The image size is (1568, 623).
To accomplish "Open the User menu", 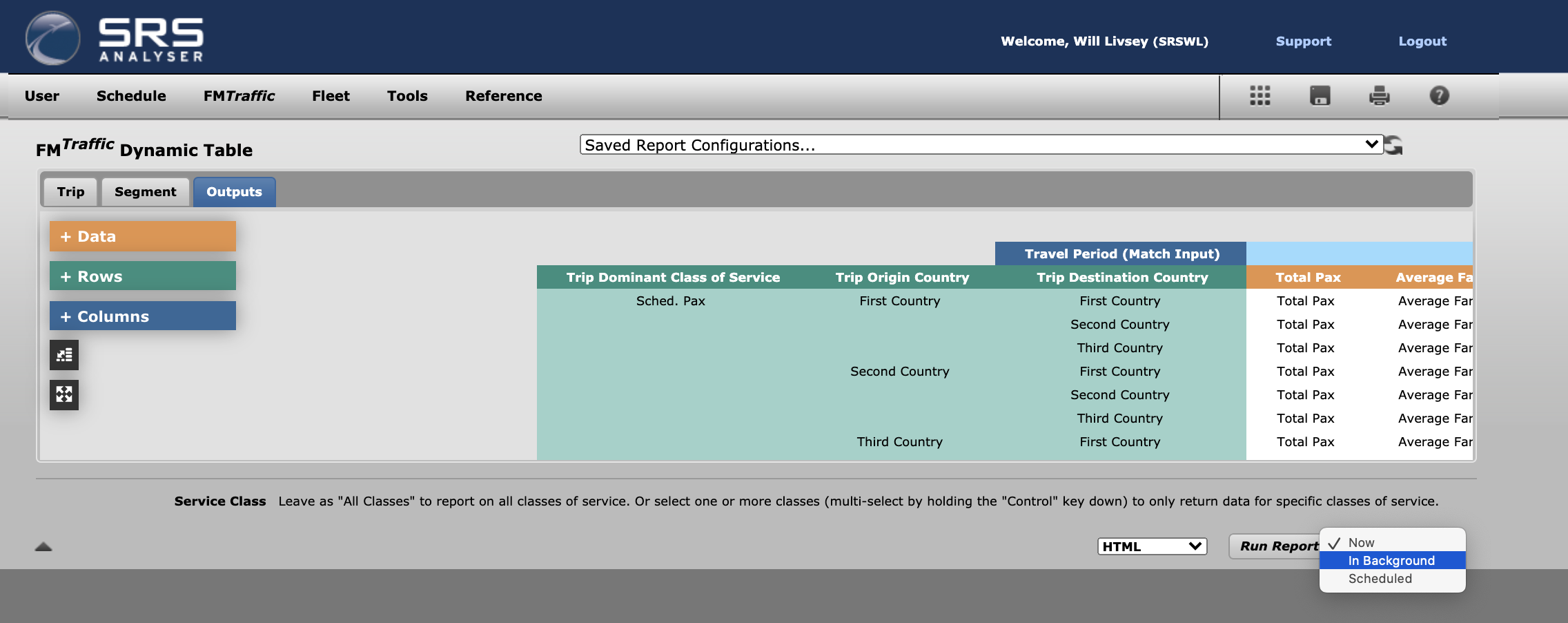I will (x=42, y=96).
